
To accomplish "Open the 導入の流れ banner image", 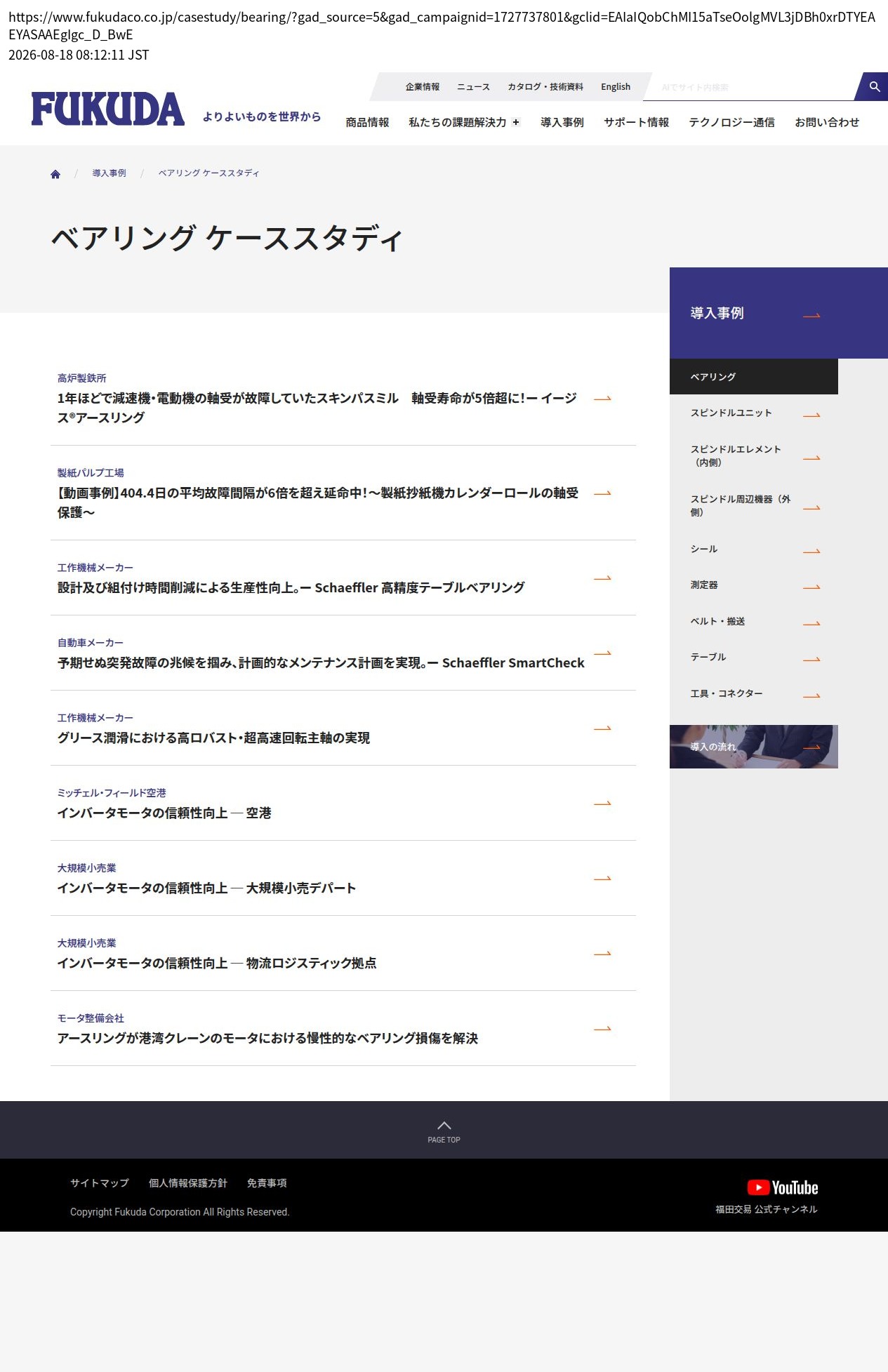I will pyautogui.click(x=753, y=747).
